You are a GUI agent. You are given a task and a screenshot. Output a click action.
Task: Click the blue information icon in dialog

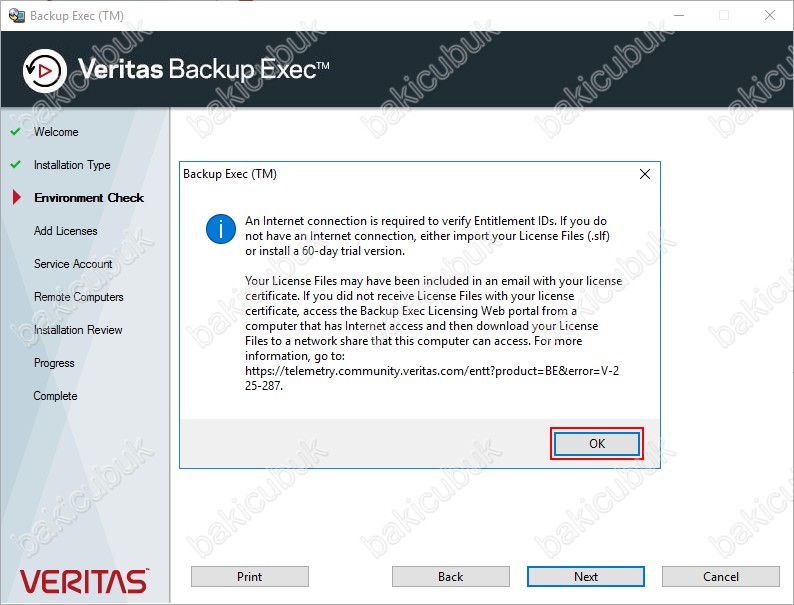(220, 229)
